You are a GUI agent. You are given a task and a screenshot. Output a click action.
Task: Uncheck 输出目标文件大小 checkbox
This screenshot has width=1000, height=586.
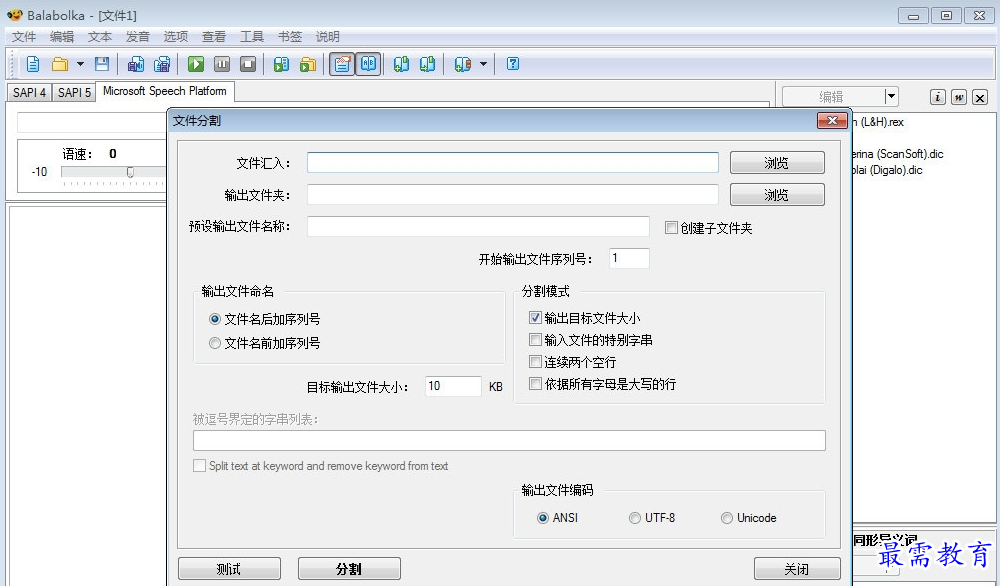(x=535, y=318)
